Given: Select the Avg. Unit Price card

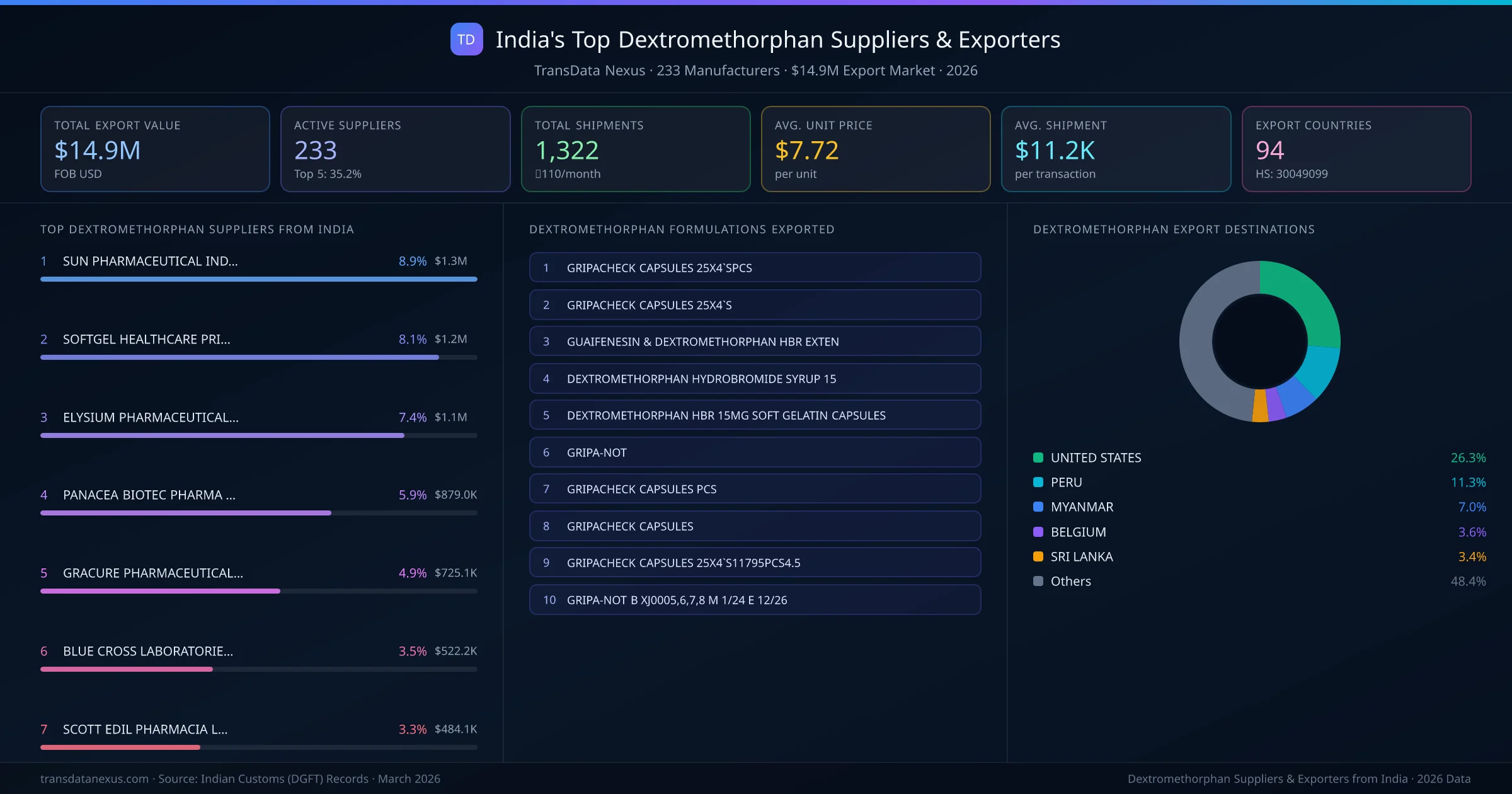Looking at the screenshot, I should click(x=876, y=149).
